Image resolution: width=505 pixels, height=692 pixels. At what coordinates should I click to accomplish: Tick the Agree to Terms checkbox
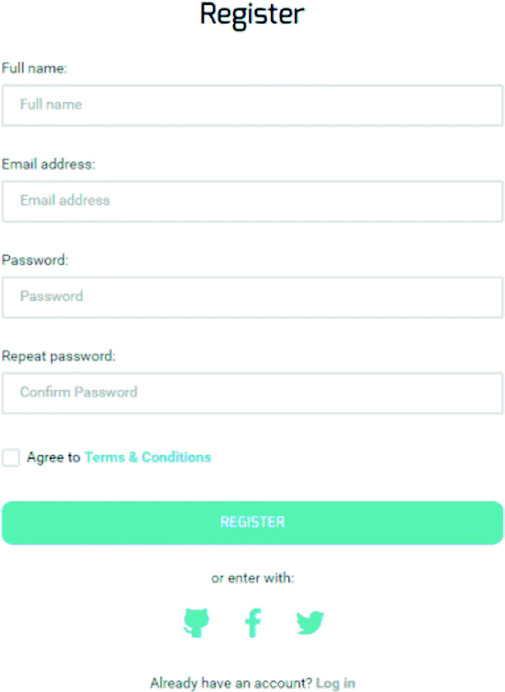coord(11,458)
